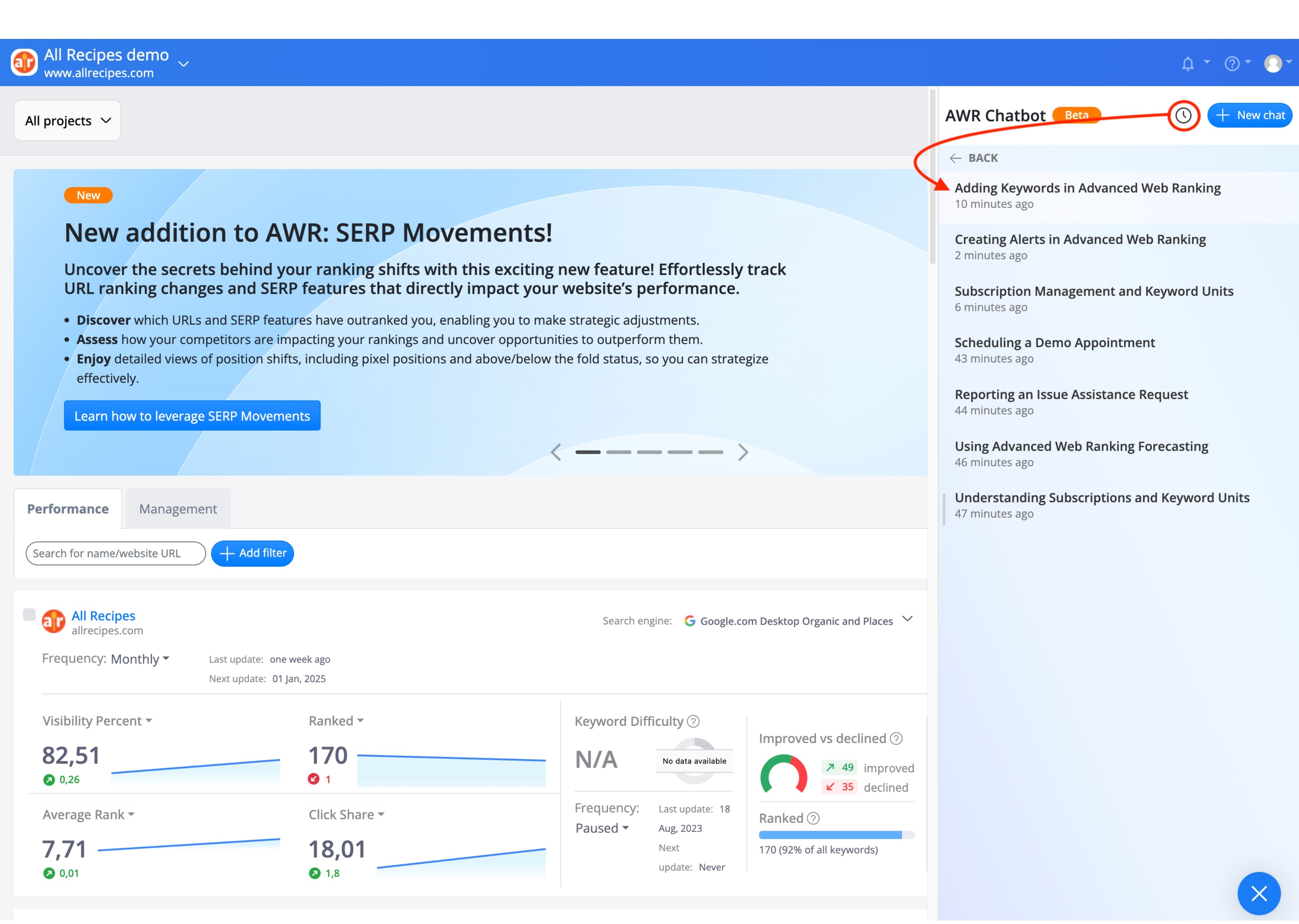The height and width of the screenshot is (924, 1299).
Task: Switch to the Management tab
Action: (178, 509)
